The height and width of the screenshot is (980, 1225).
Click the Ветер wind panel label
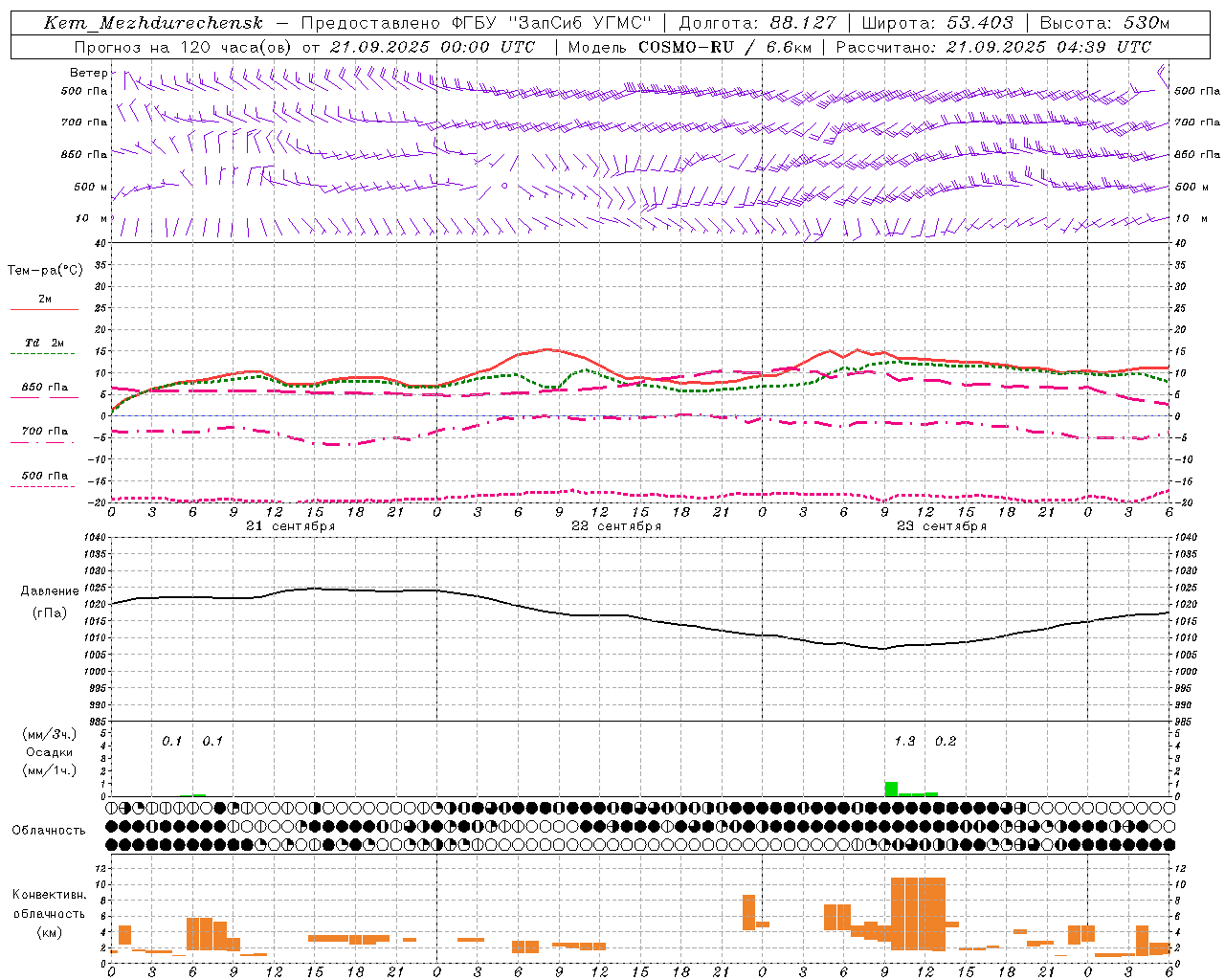coord(88,73)
